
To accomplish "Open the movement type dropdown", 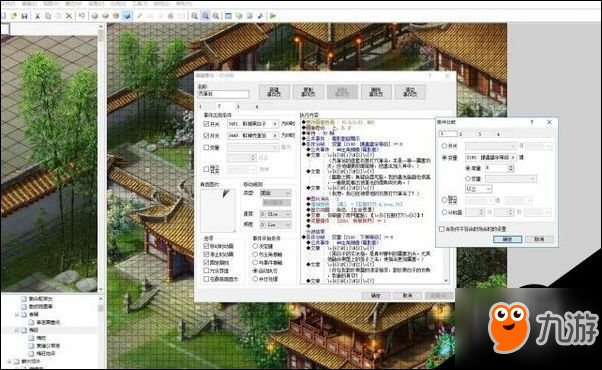I will point(275,193).
